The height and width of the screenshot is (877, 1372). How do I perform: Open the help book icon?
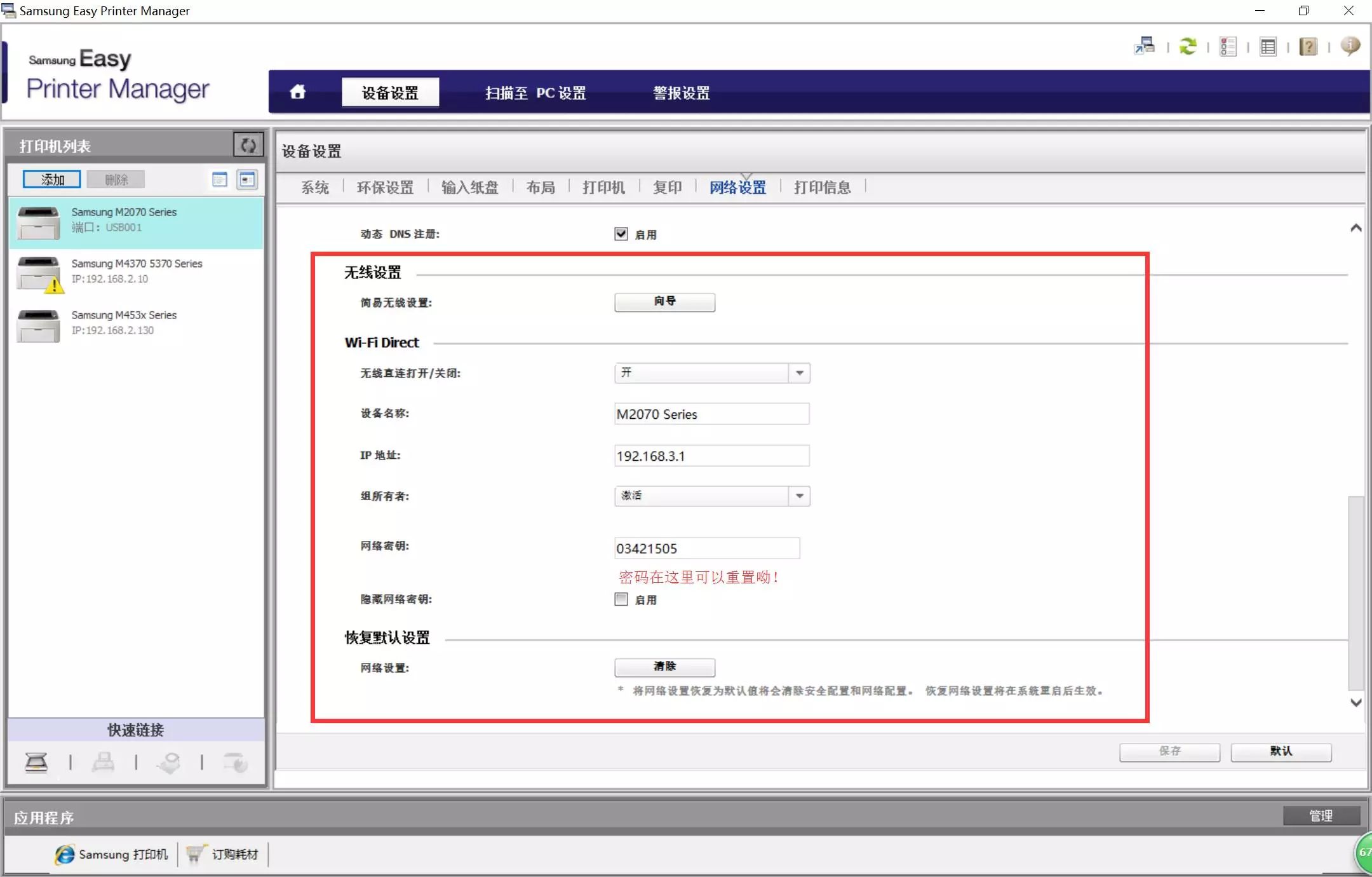coord(1308,46)
